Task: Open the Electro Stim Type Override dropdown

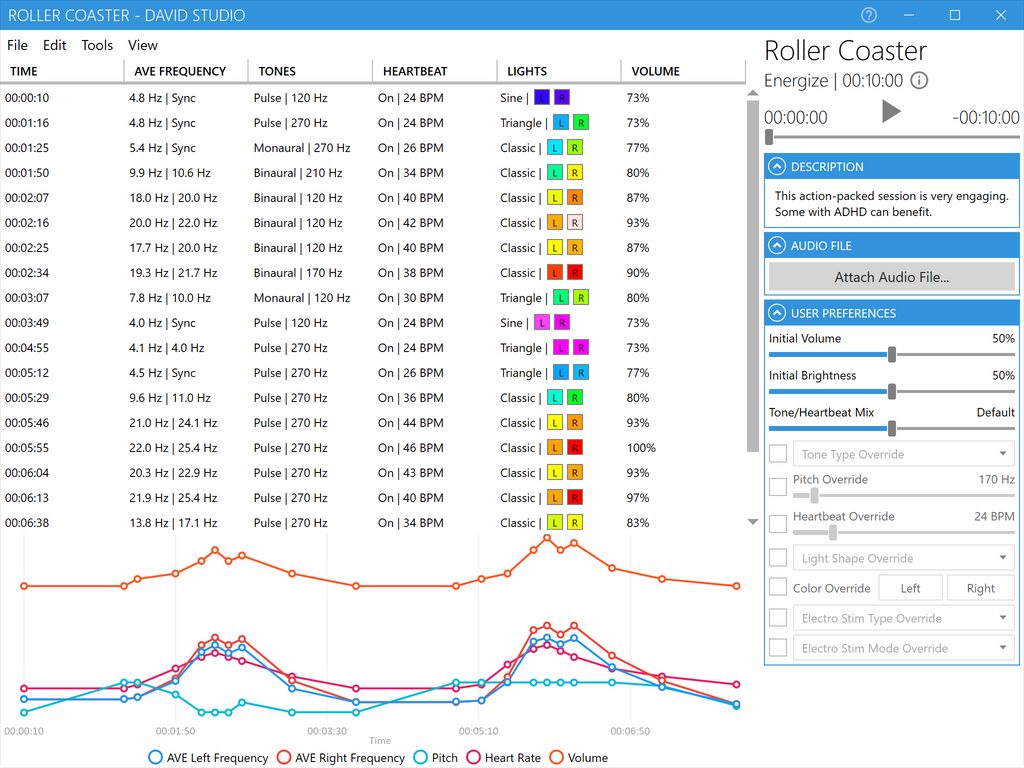Action: pos(903,618)
